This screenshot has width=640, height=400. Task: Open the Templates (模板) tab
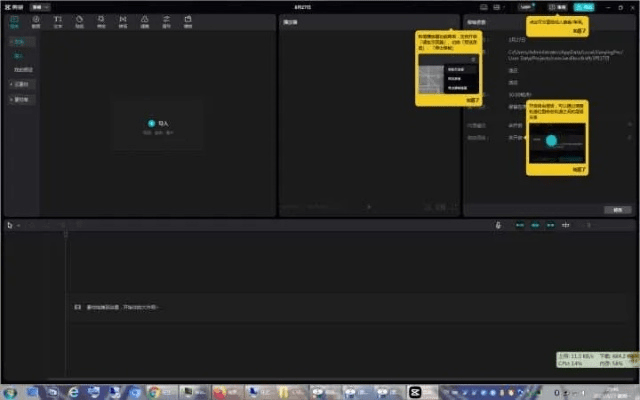[x=188, y=21]
